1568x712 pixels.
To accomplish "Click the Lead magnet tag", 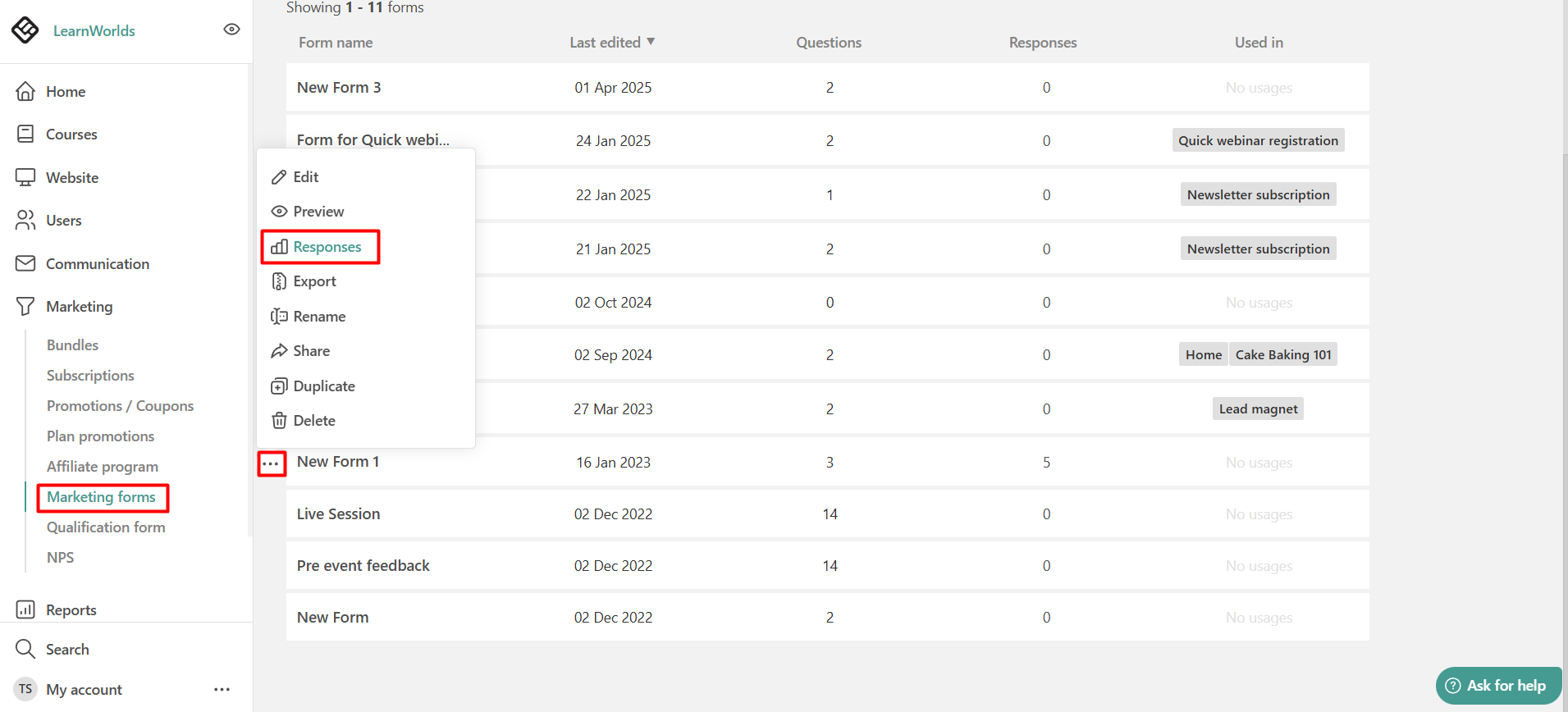I will point(1258,408).
